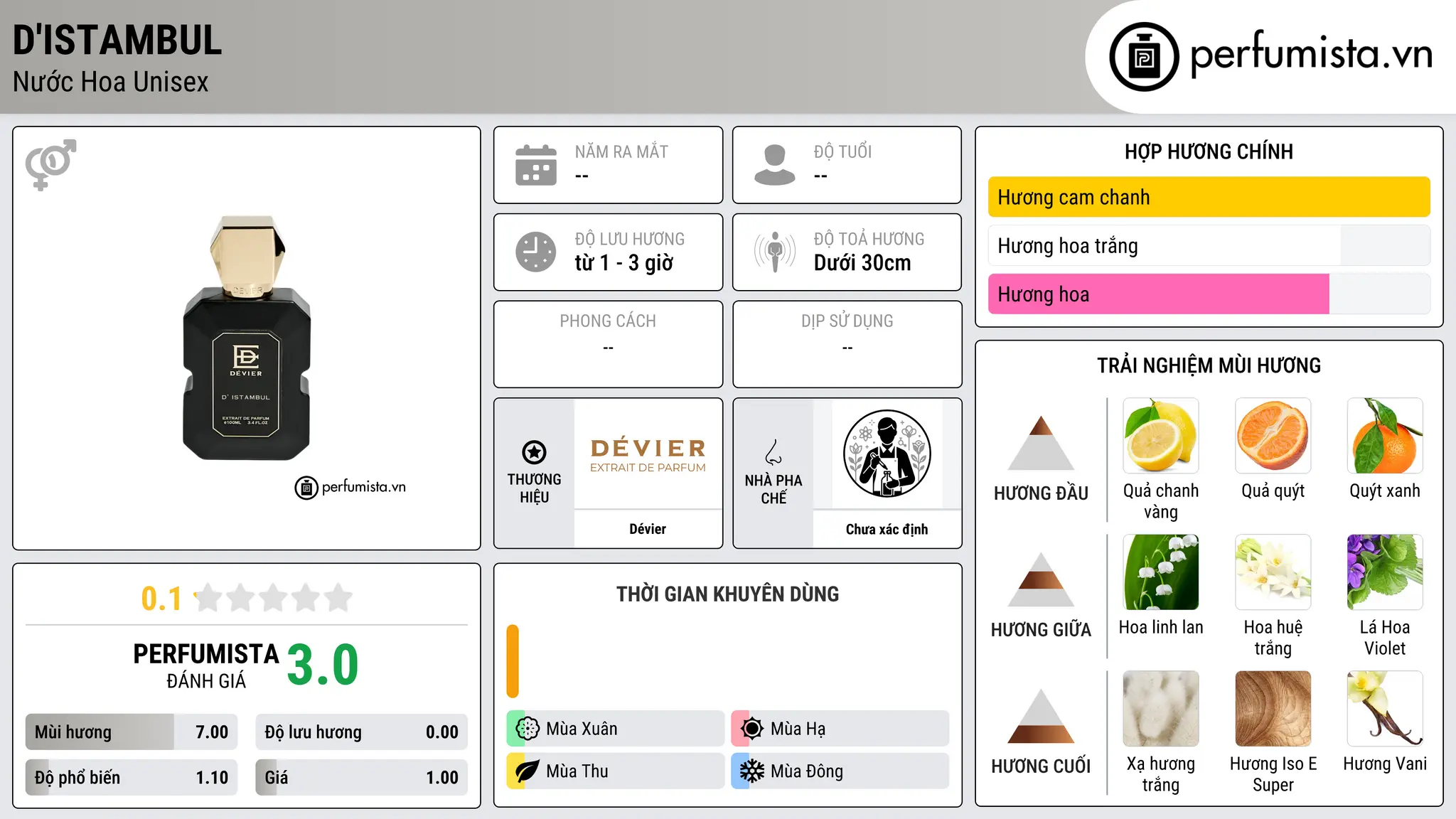Screen dimensions: 1456x819
Task: Click the Phong cách label
Action: coord(608,321)
